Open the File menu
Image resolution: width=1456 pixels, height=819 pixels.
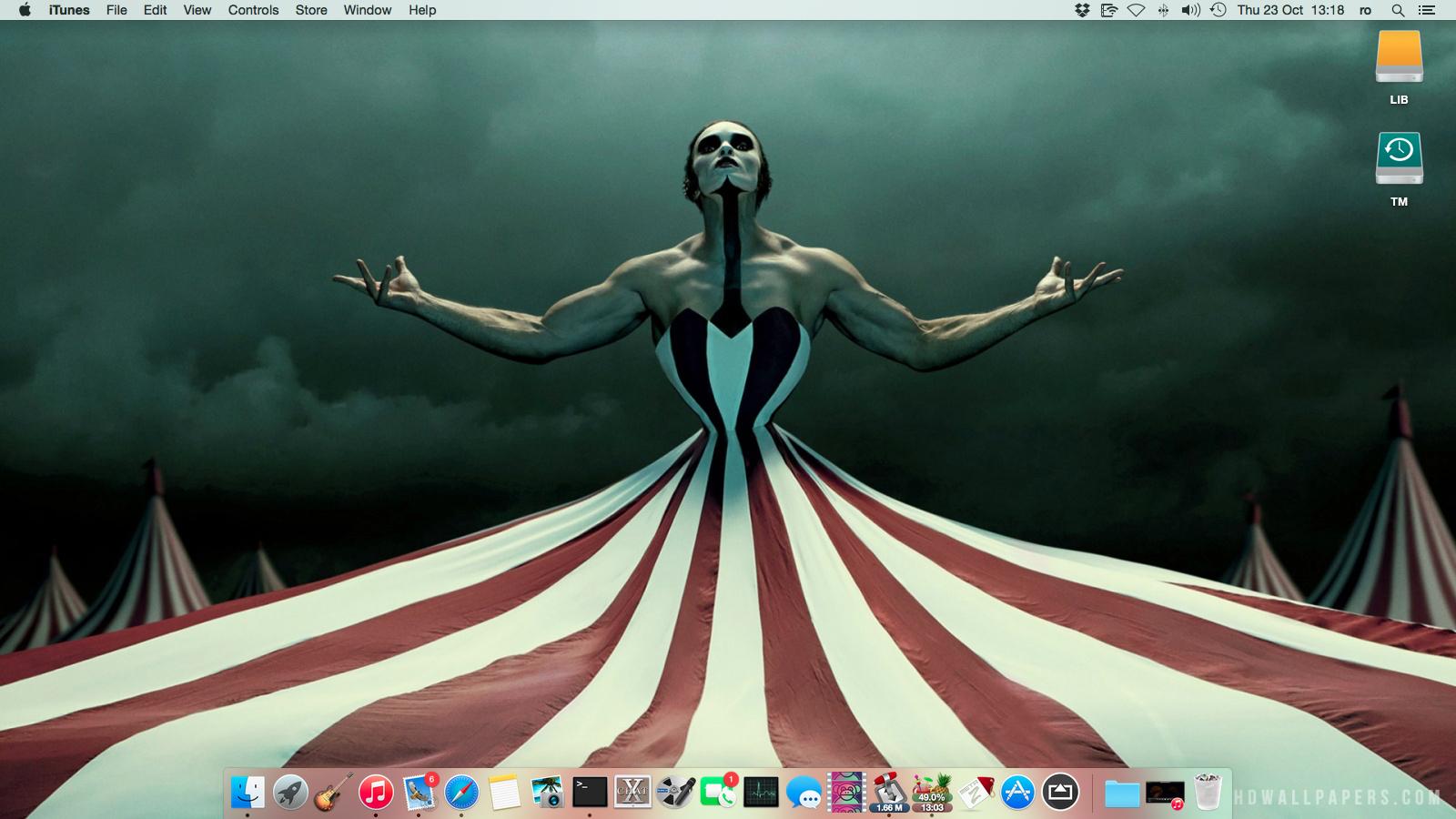coord(116,10)
